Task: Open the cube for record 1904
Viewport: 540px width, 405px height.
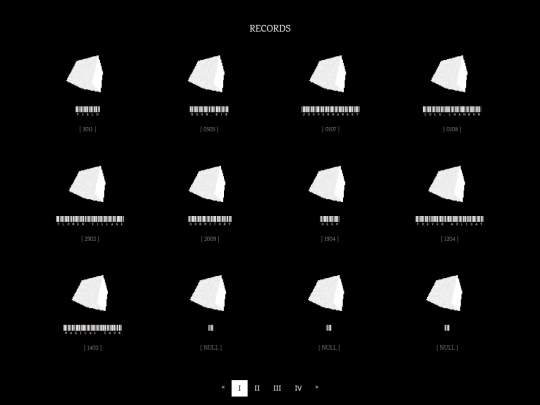Action: 327,184
